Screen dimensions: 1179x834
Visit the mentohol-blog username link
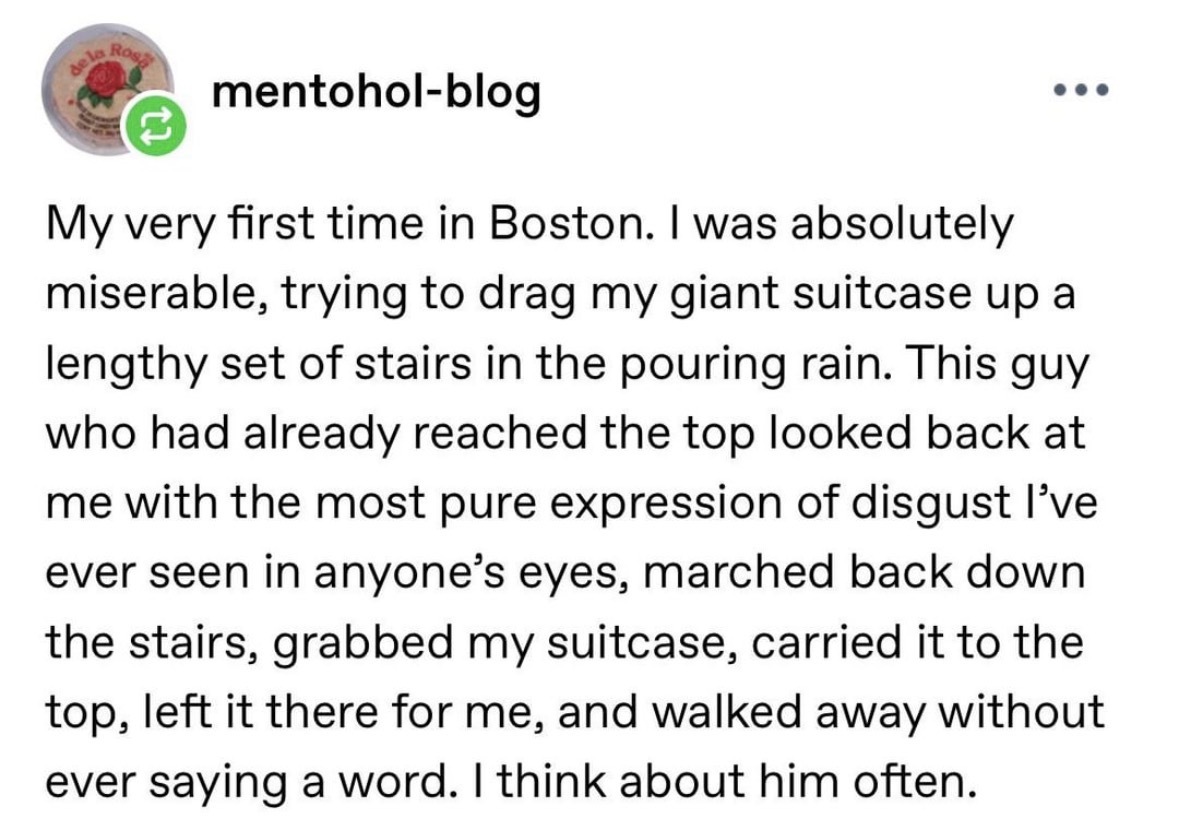tap(376, 93)
